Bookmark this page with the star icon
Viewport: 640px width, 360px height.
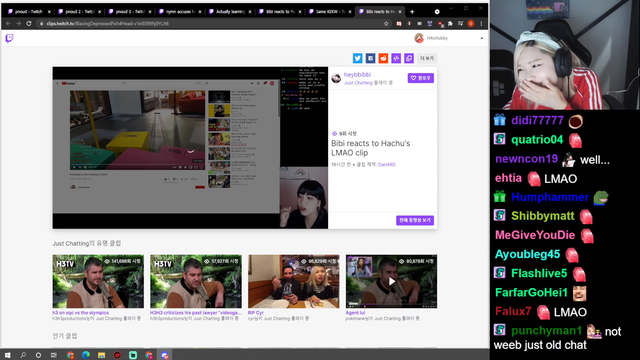coord(386,24)
